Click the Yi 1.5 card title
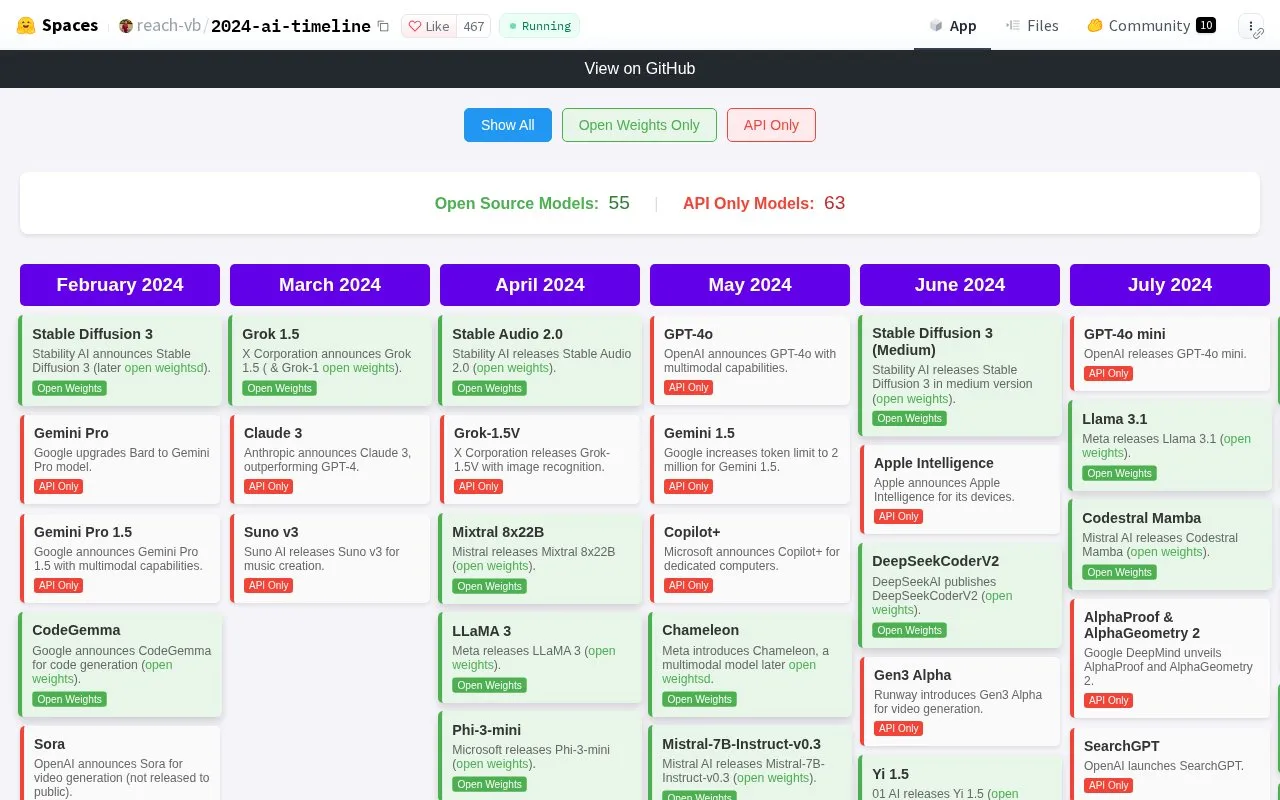 890,774
